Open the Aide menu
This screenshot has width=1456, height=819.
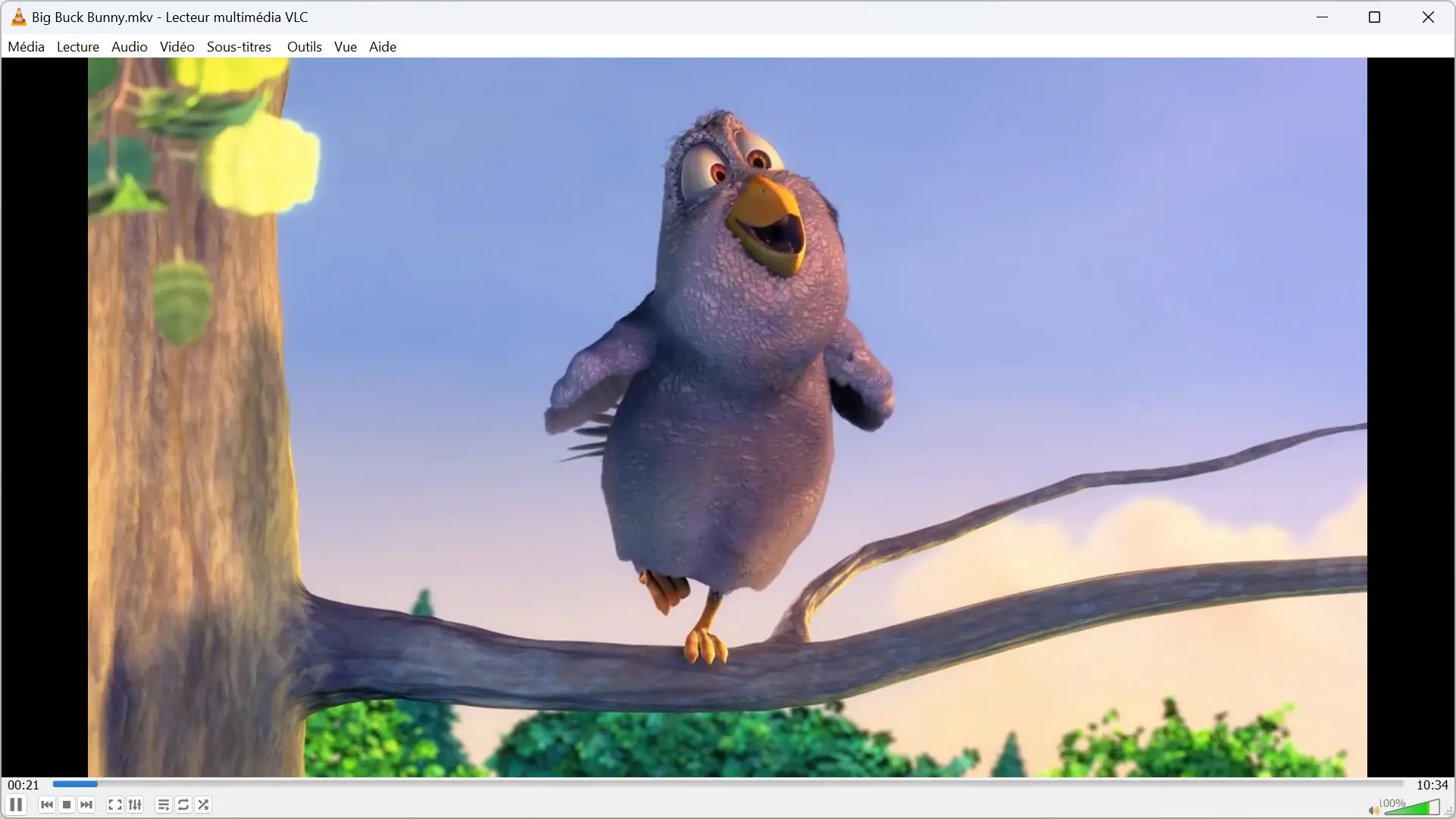click(x=383, y=46)
